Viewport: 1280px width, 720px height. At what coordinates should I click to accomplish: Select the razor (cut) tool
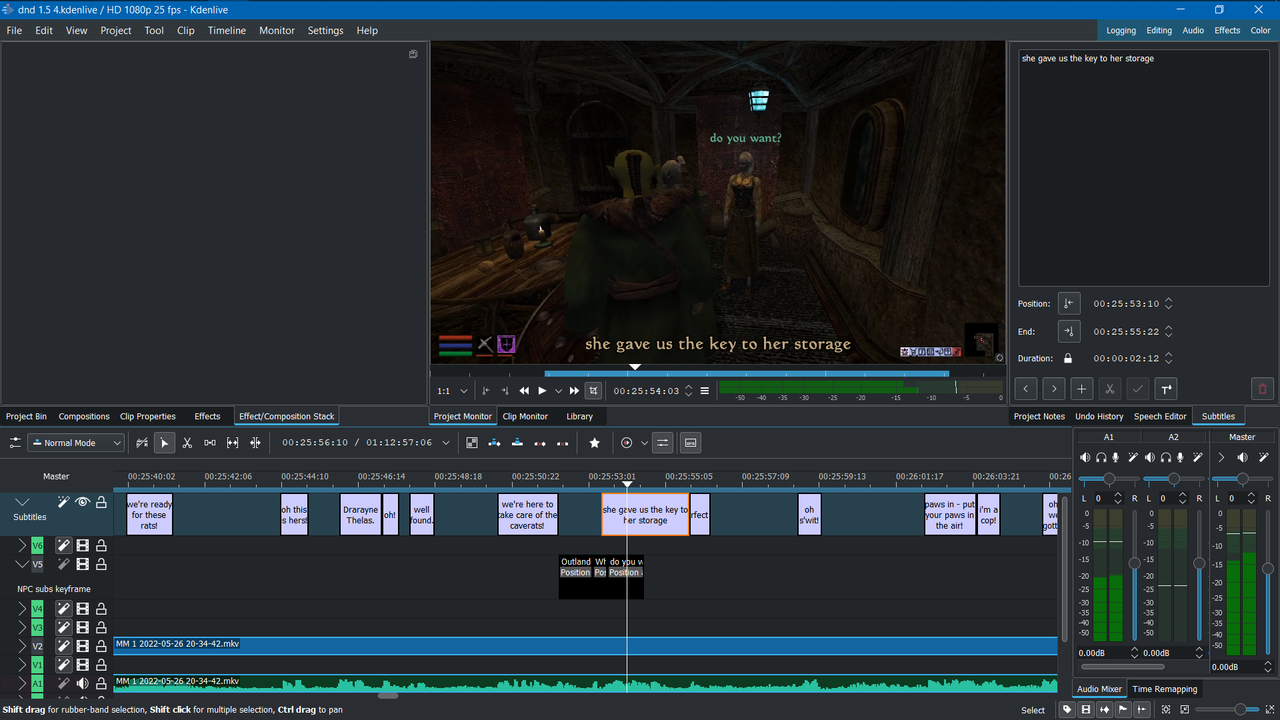(187, 443)
